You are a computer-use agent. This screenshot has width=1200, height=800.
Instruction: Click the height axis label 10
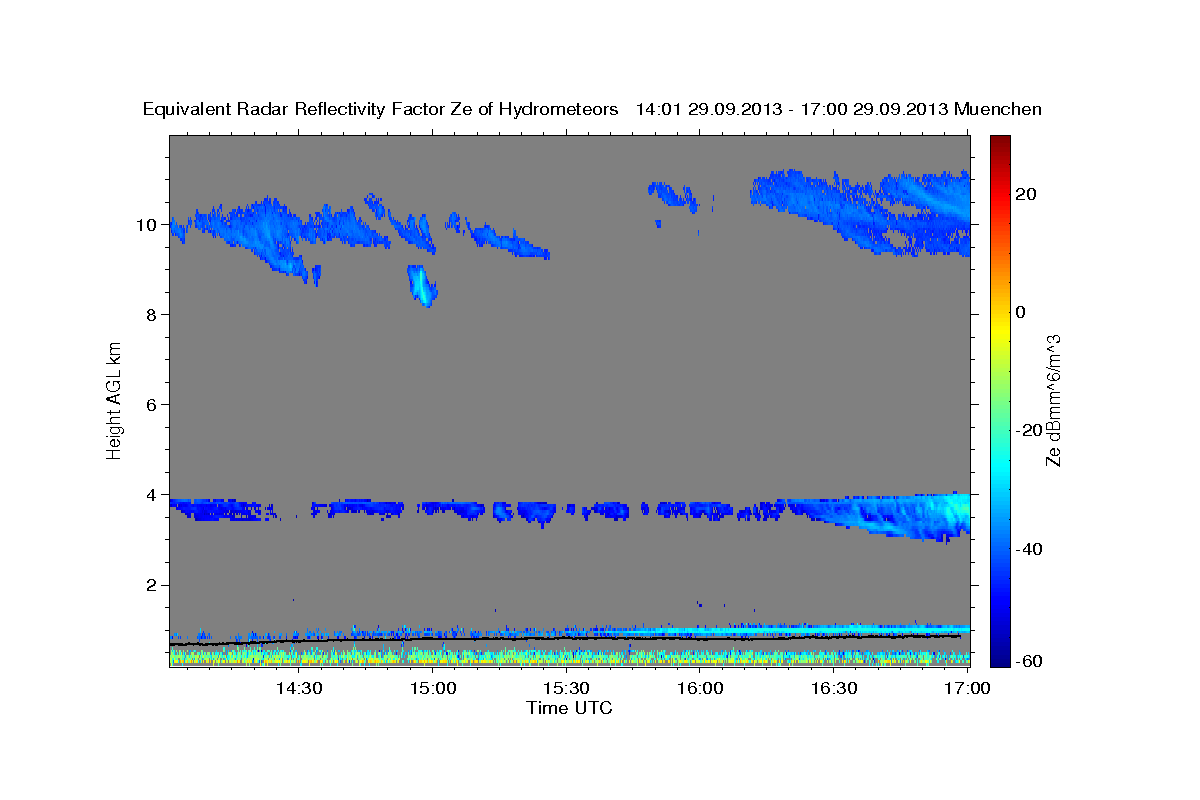tap(146, 225)
